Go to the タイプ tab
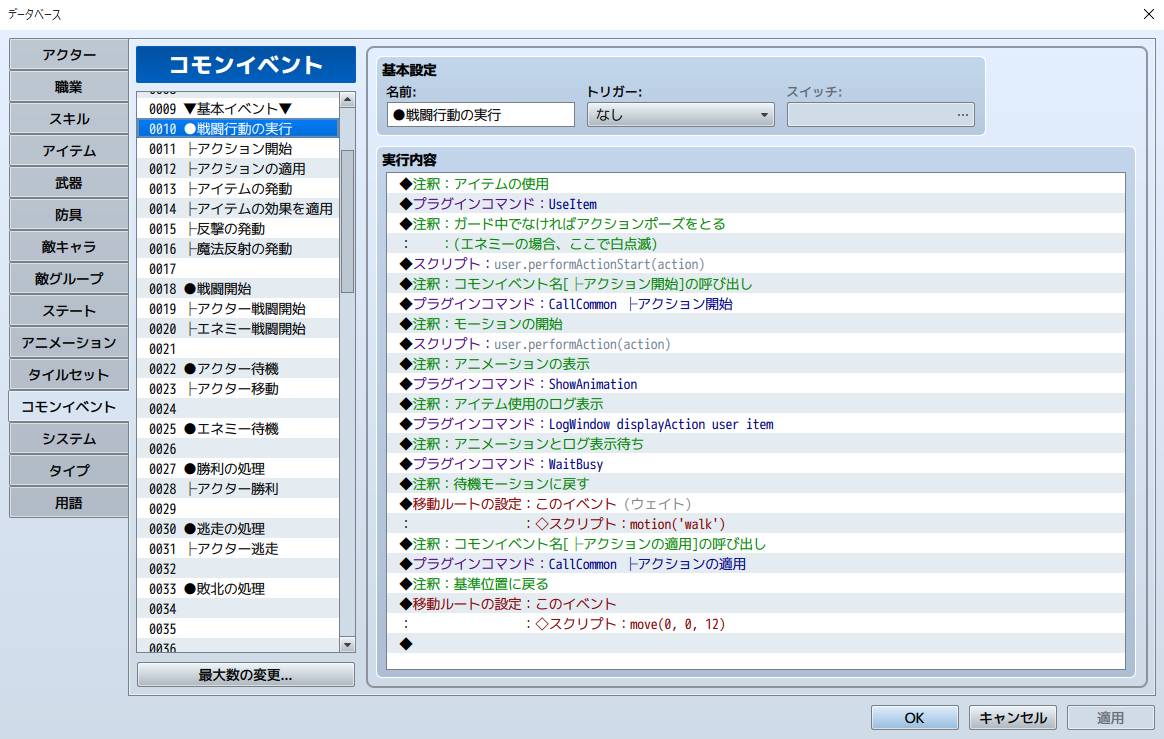 click(69, 470)
